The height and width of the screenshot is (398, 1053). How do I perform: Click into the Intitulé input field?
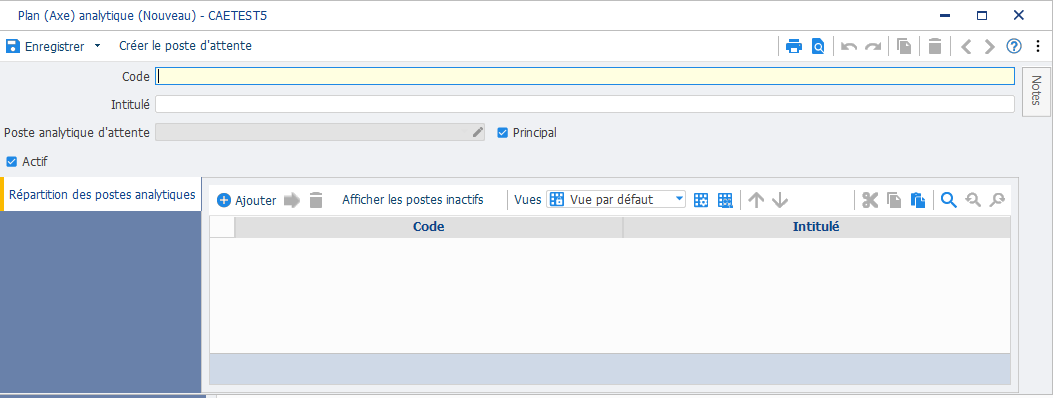584,104
